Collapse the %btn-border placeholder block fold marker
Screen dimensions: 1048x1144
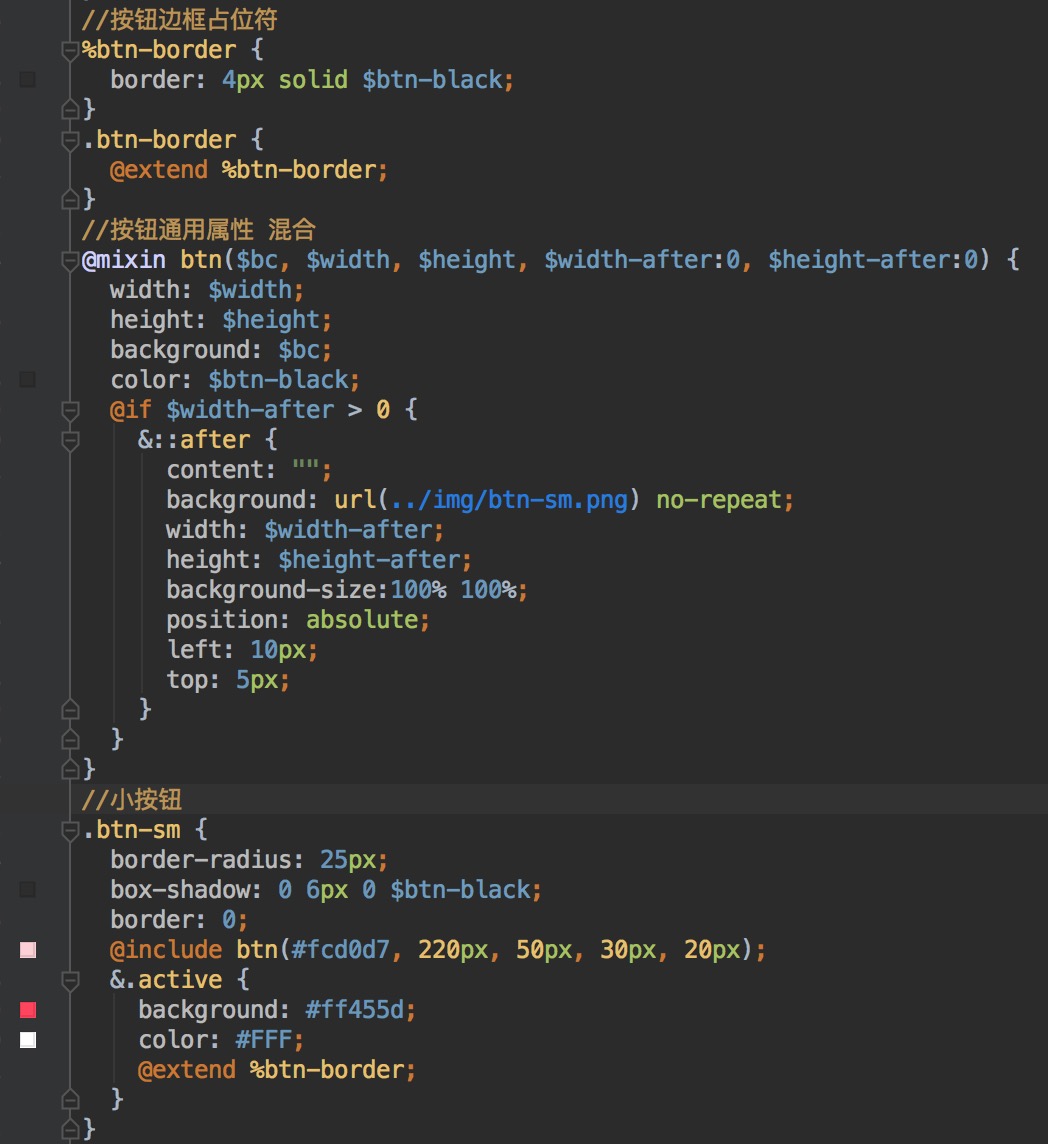[x=70, y=51]
